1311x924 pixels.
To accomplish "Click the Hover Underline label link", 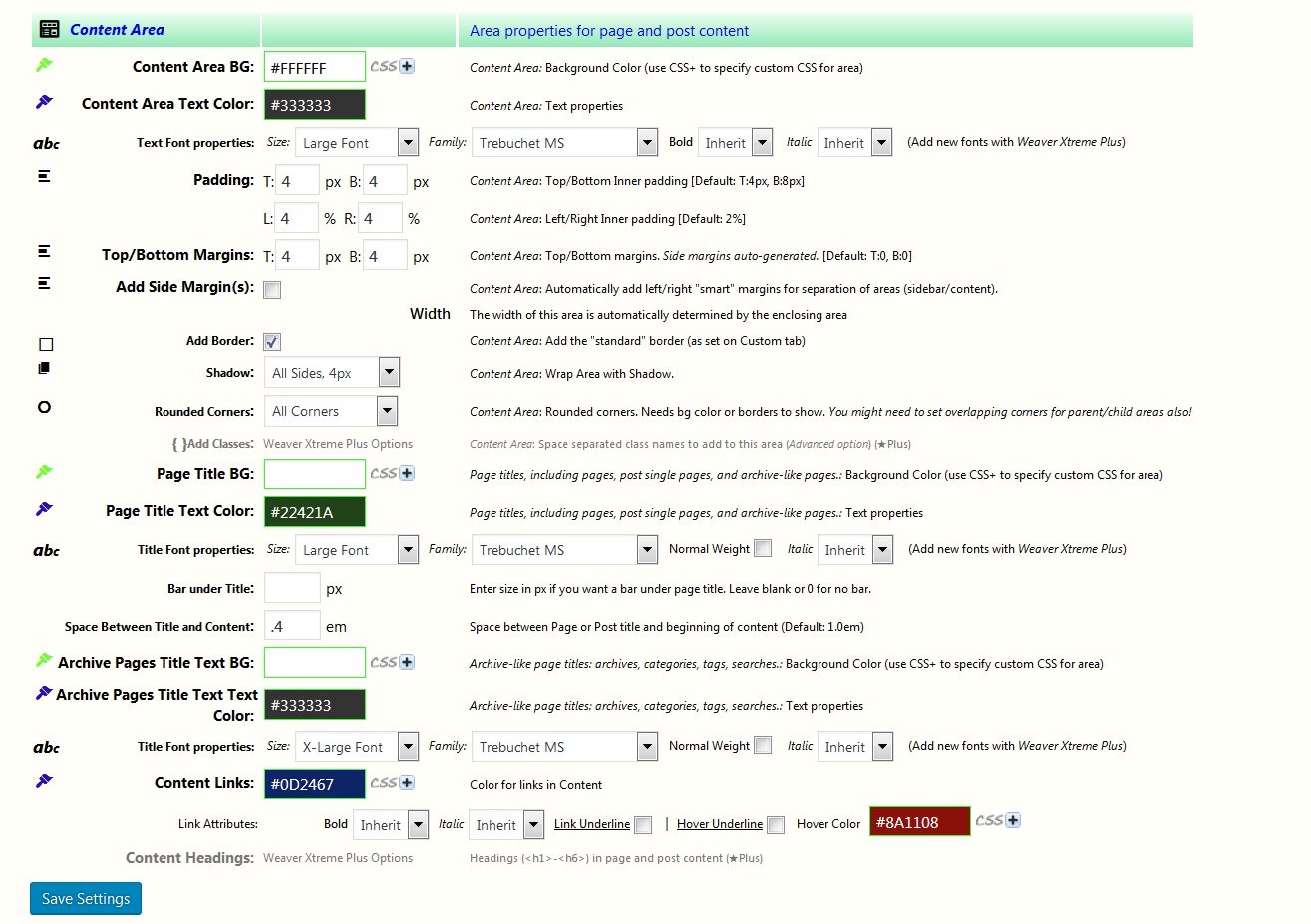I will [720, 824].
